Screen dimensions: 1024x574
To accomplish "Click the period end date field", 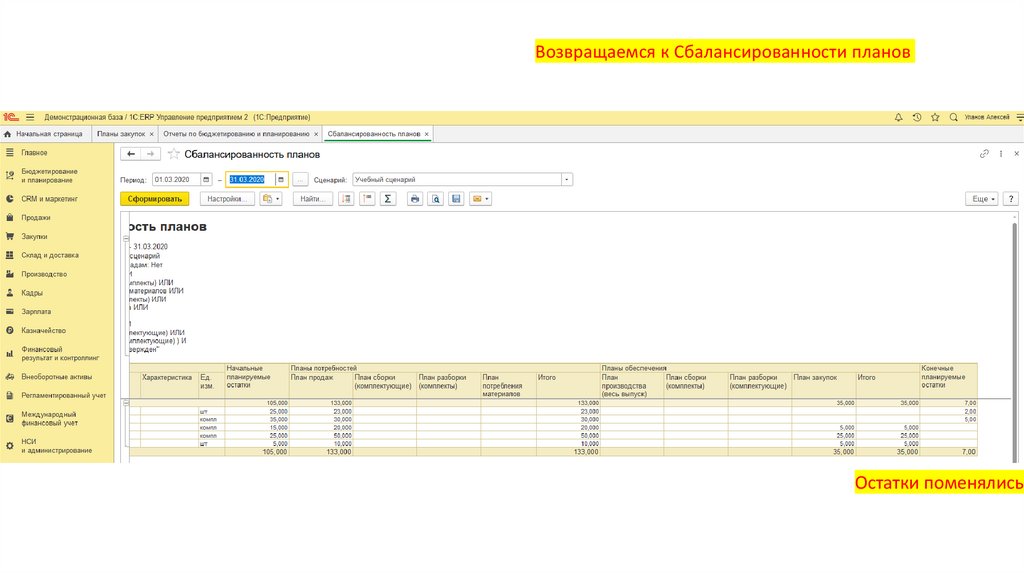I will tap(250, 180).
